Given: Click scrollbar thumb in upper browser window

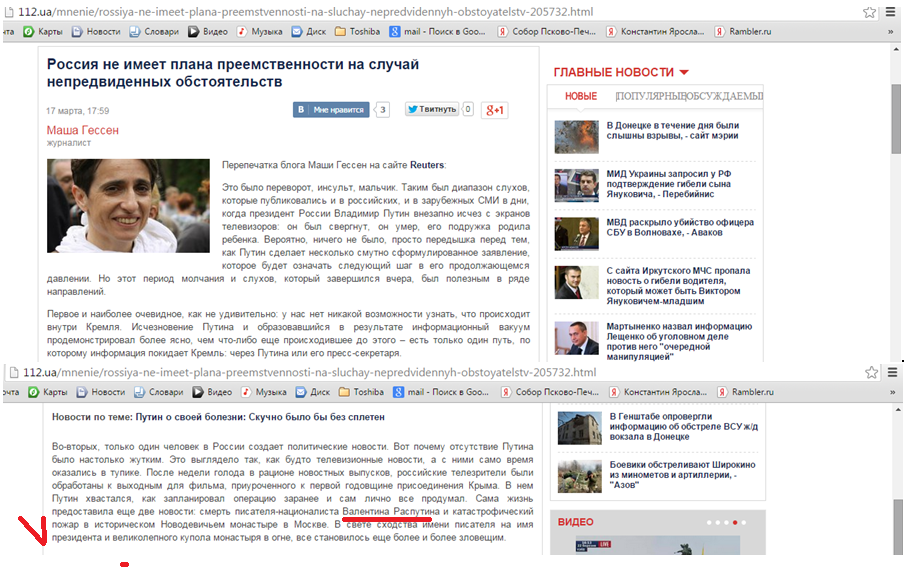Looking at the screenshot, I should (x=896, y=119).
